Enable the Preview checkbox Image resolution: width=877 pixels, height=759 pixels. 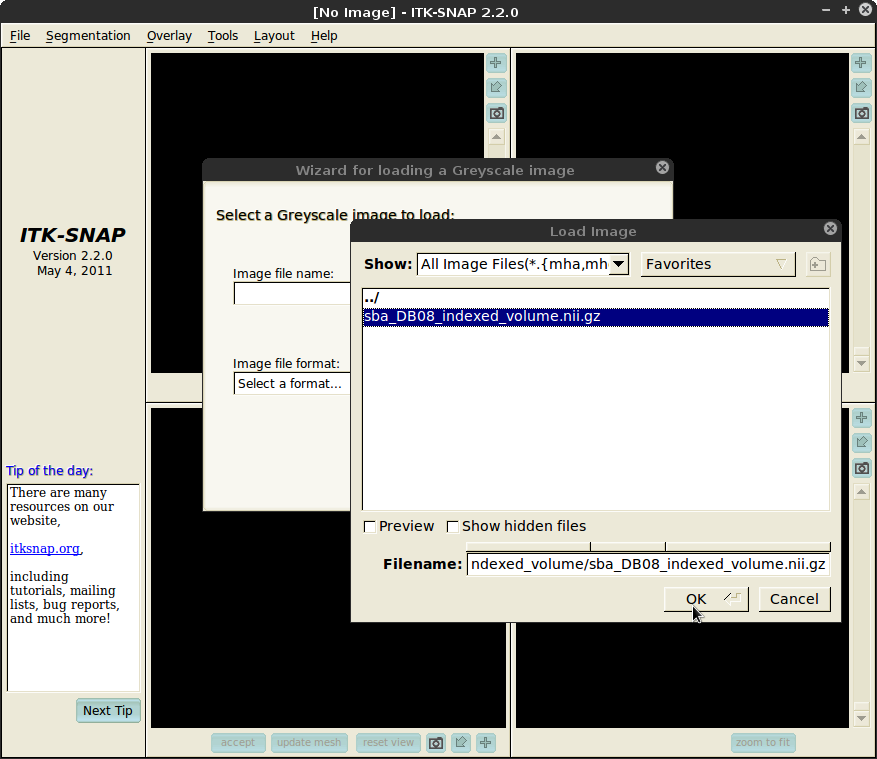[x=370, y=526]
